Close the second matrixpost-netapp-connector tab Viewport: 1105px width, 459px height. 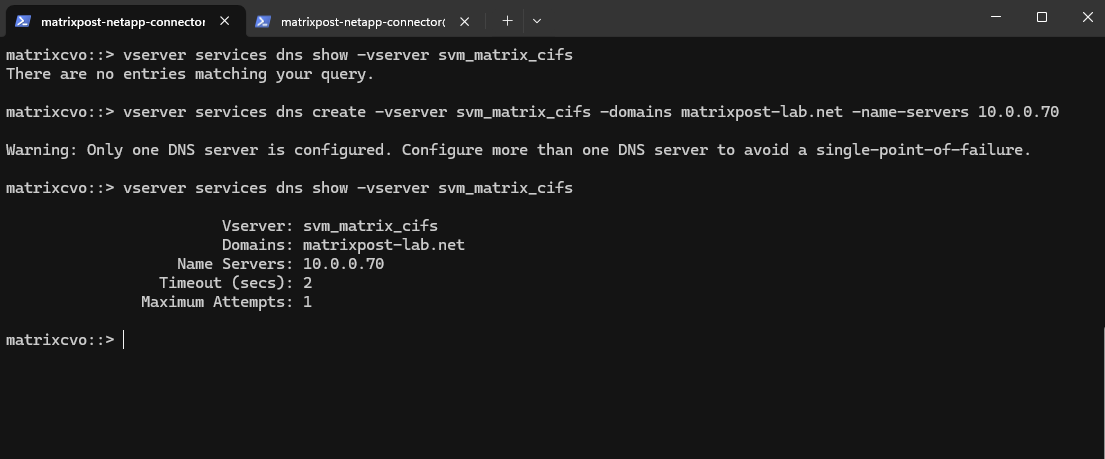click(465, 21)
